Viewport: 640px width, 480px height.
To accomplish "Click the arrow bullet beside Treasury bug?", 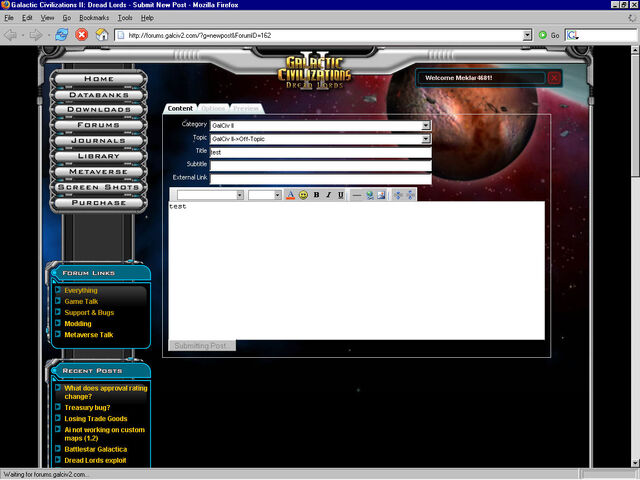I will click(x=58, y=407).
